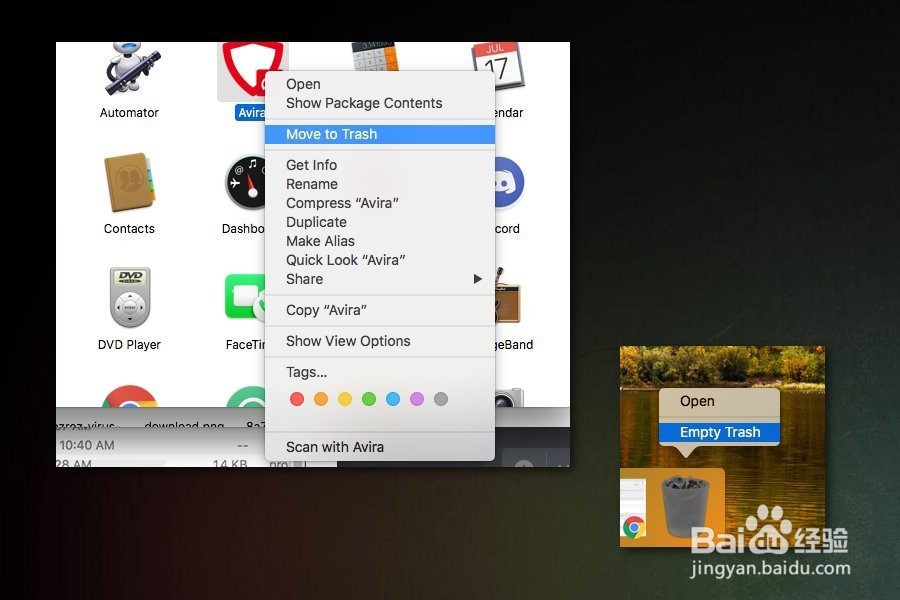Viewport: 900px width, 600px height.
Task: Apply the yellow tag color
Action: tap(345, 399)
